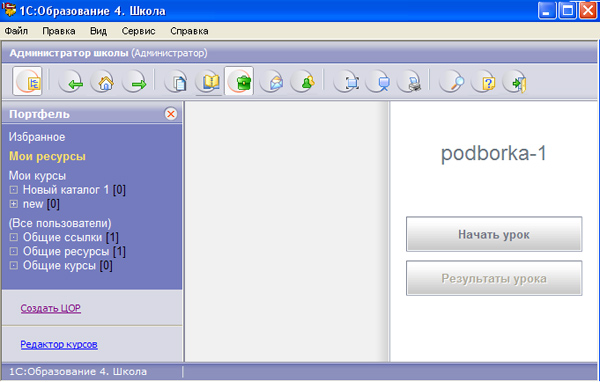Open the home page icon
600x382 pixels.
pyautogui.click(x=103, y=82)
